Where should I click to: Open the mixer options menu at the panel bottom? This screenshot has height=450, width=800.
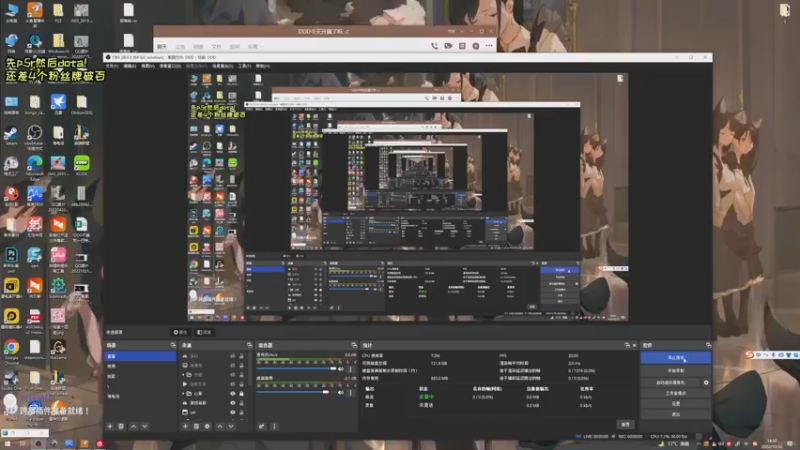coord(274,426)
